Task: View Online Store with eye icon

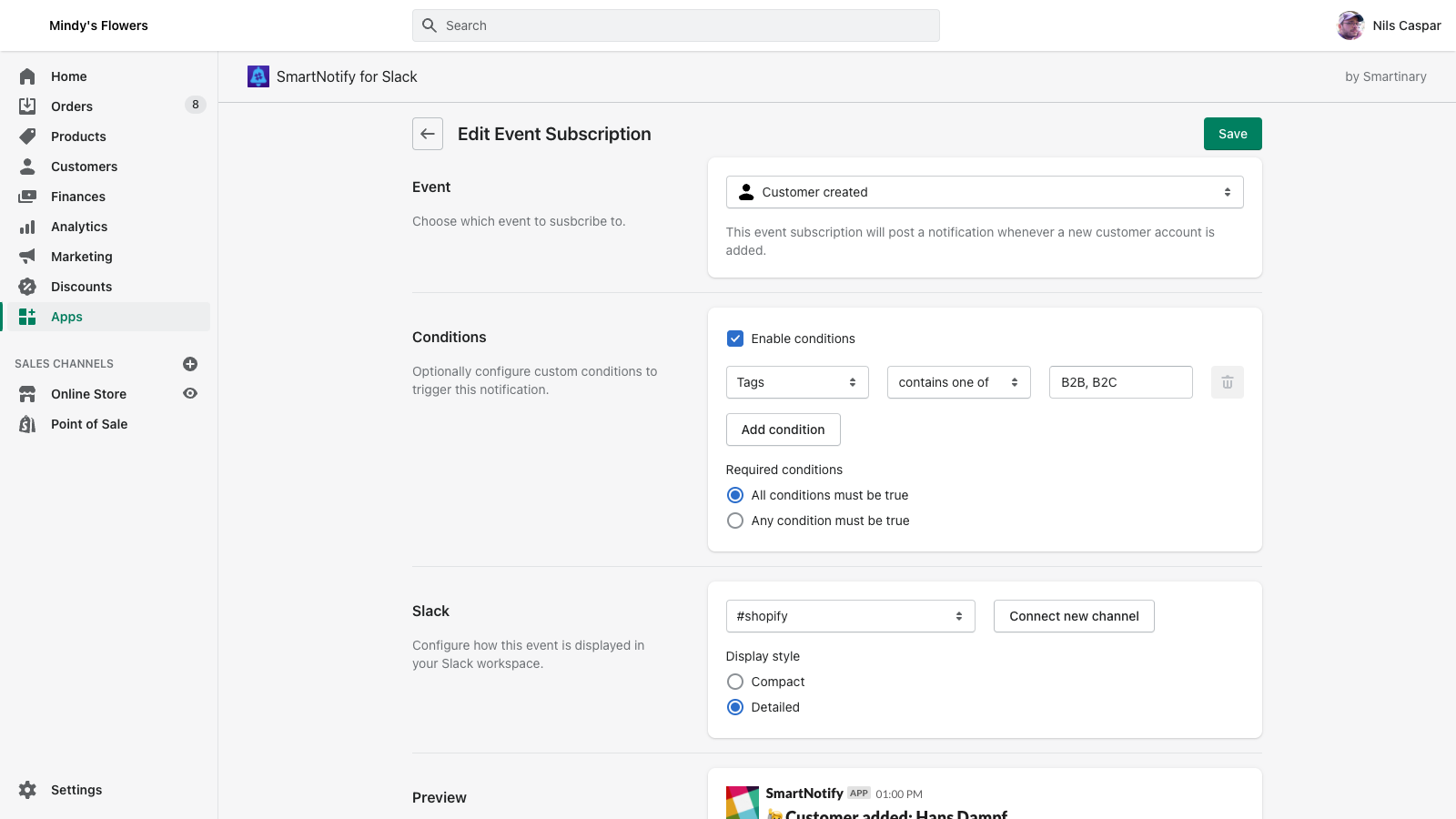Action: tap(190, 394)
